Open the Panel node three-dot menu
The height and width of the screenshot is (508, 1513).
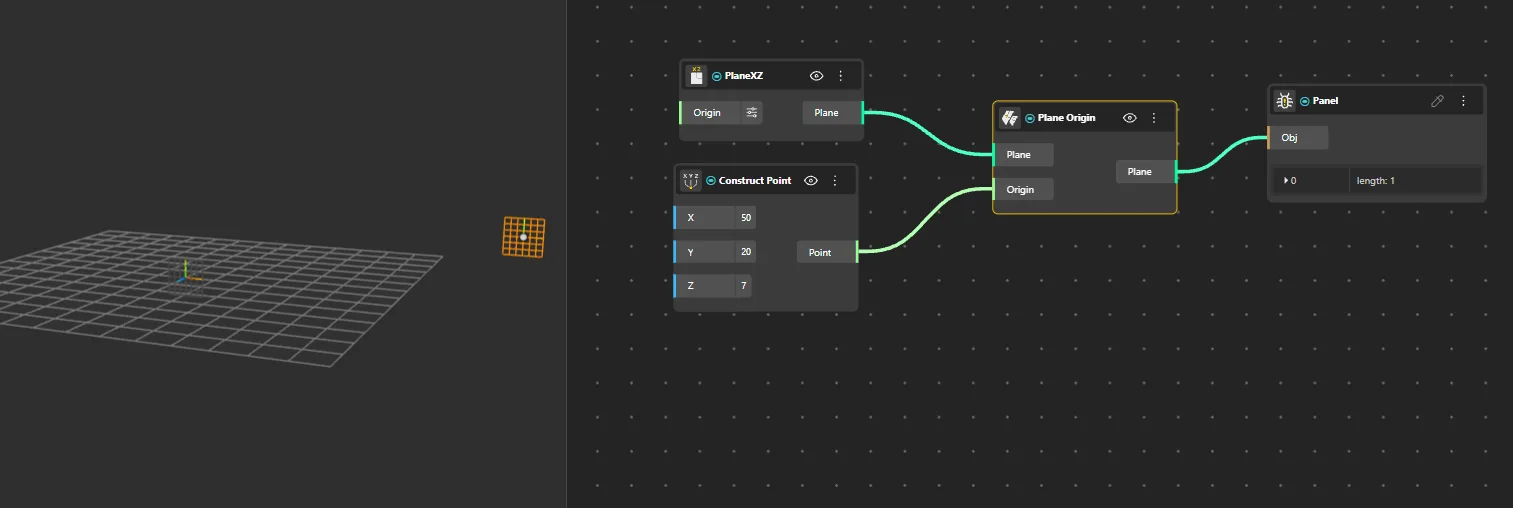(1463, 101)
